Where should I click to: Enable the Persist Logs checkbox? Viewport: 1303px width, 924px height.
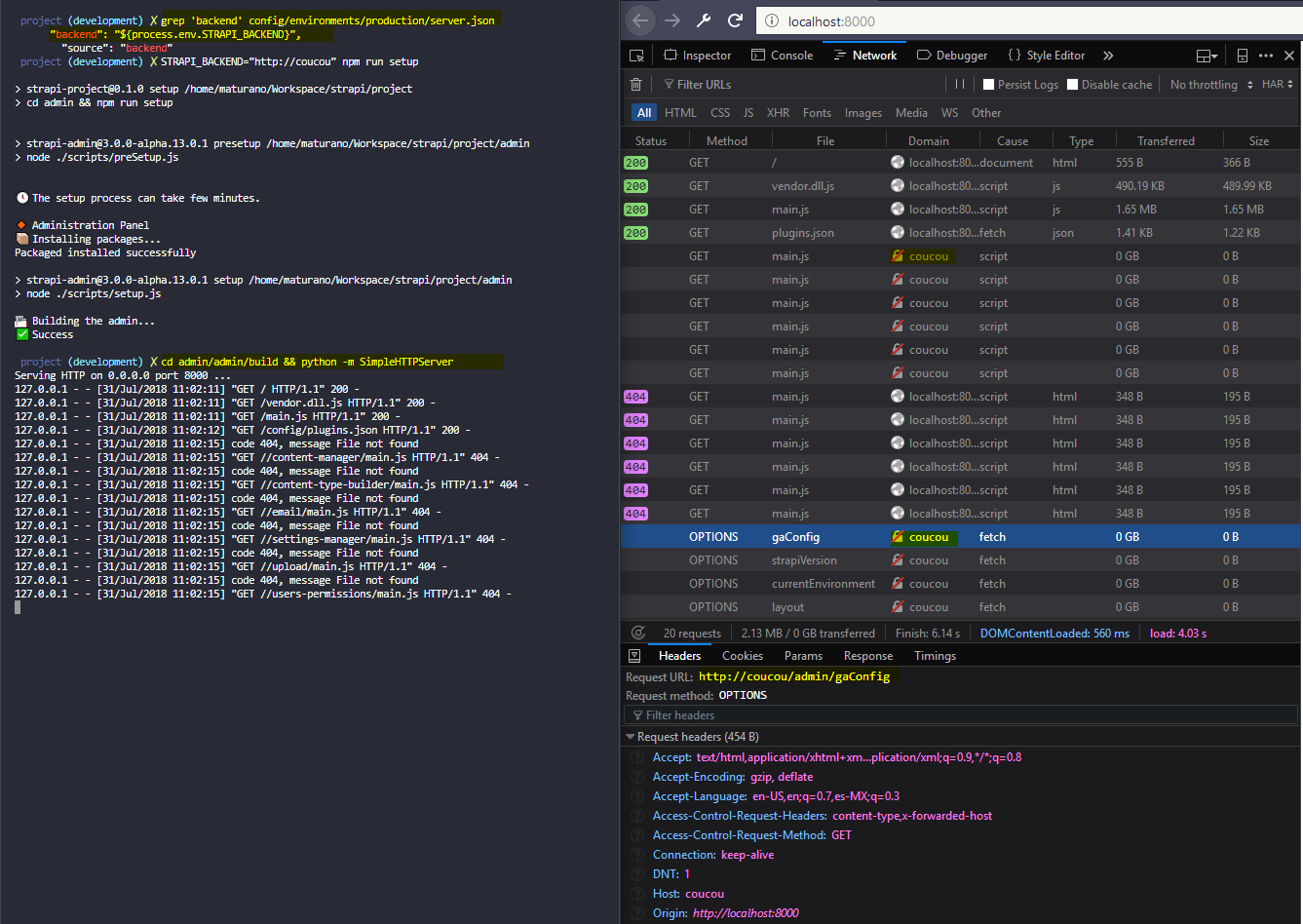[x=988, y=85]
